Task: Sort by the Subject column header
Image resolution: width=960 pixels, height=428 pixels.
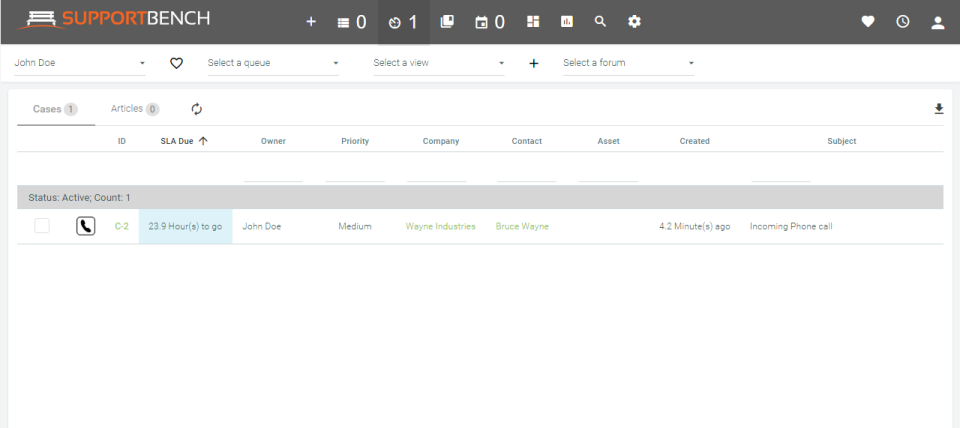Action: pos(842,141)
